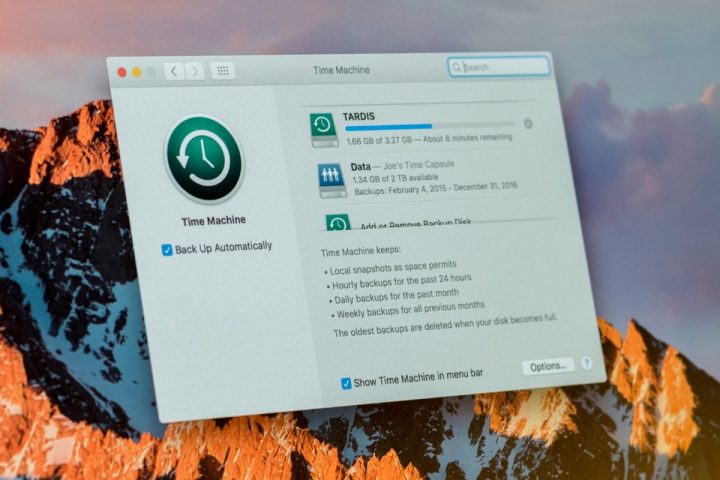This screenshot has height=480, width=720.
Task: Go back with the left chevron
Action: click(x=174, y=71)
